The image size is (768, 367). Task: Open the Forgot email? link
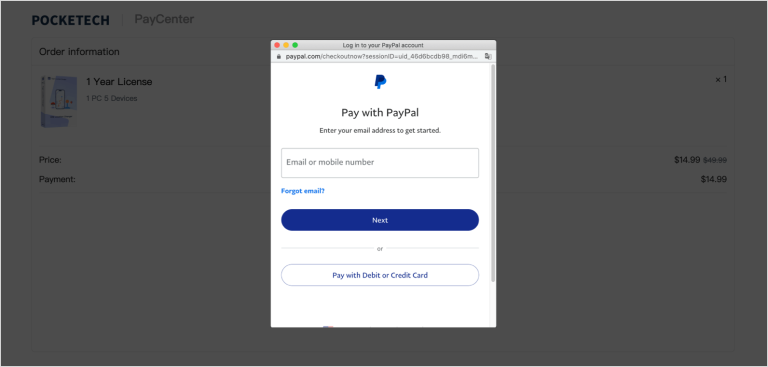(x=303, y=191)
